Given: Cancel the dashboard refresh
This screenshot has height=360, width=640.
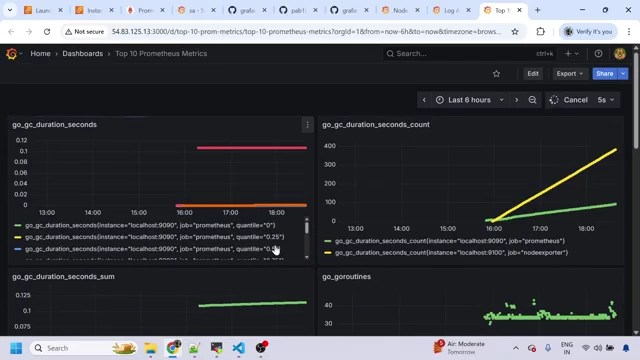Looking at the screenshot, I should [x=569, y=100].
